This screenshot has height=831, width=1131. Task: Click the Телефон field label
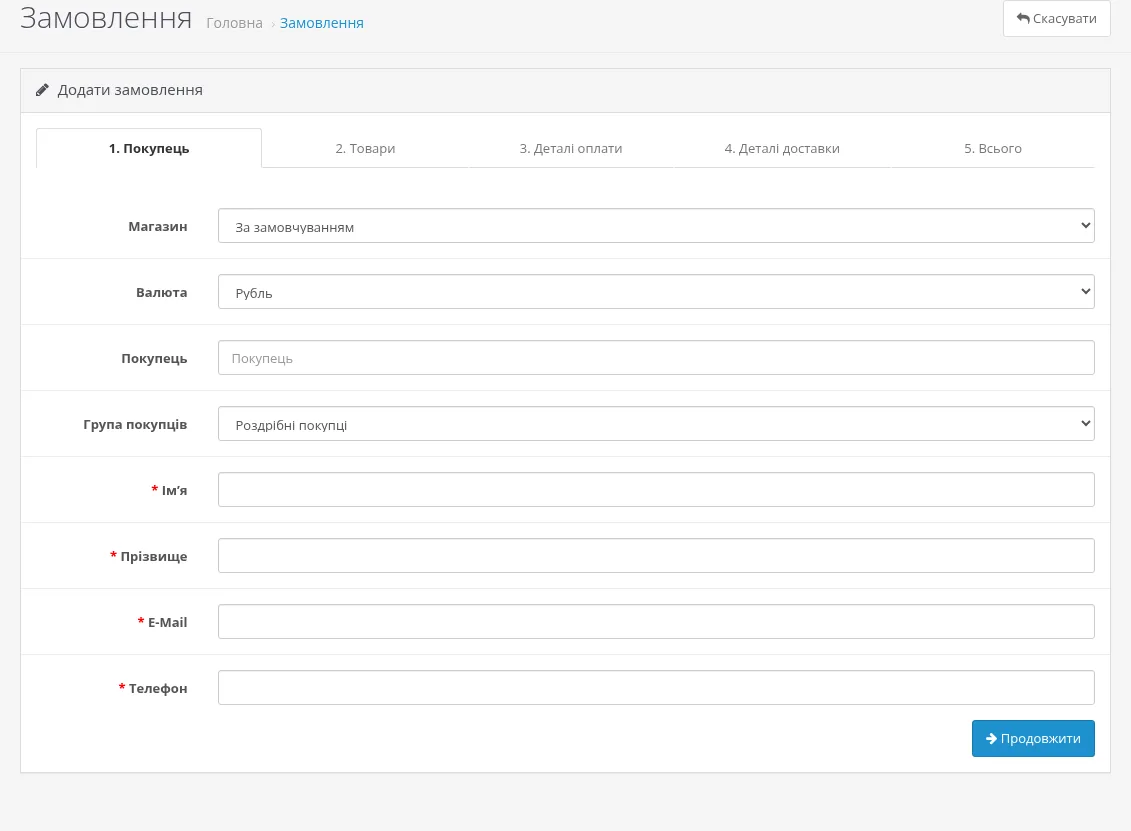(158, 689)
